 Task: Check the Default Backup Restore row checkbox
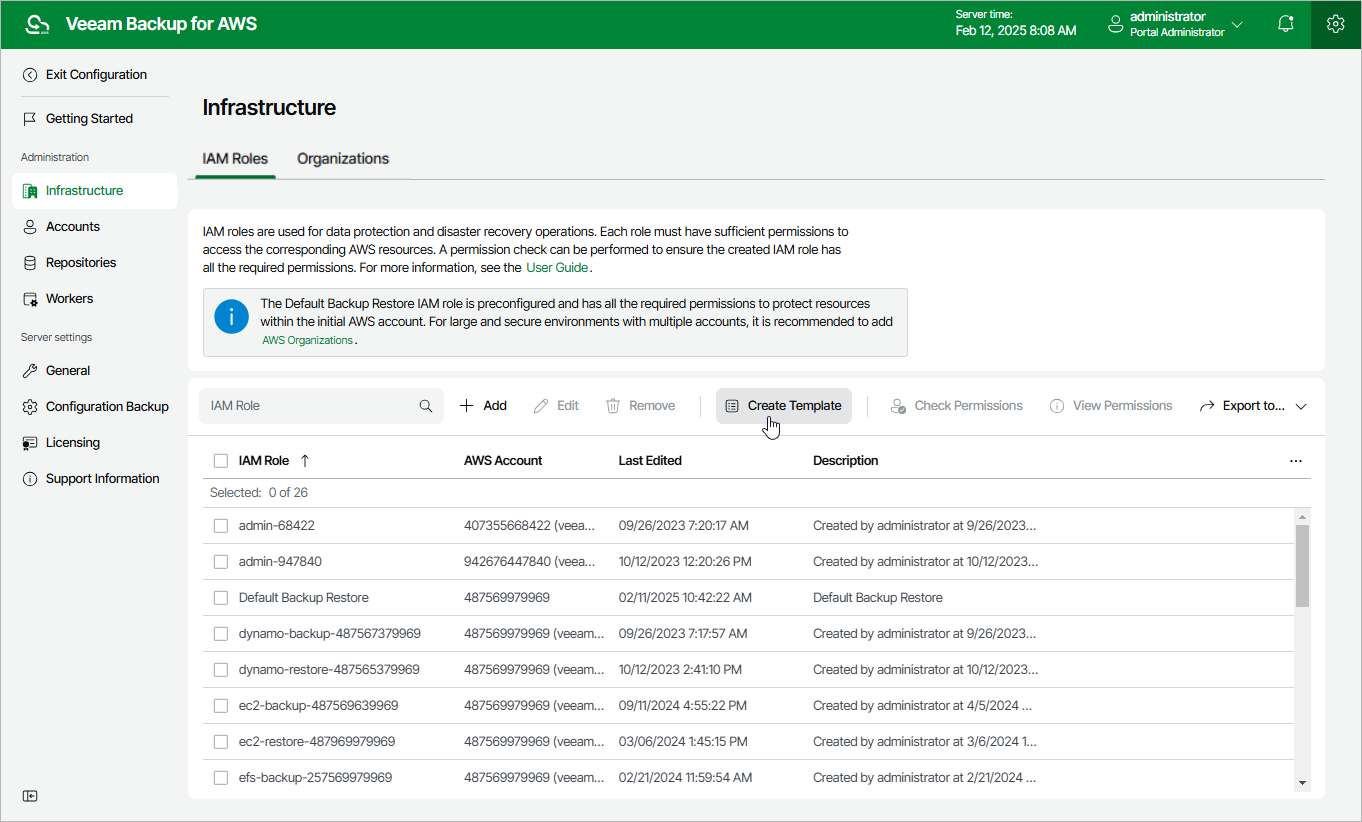[221, 598]
